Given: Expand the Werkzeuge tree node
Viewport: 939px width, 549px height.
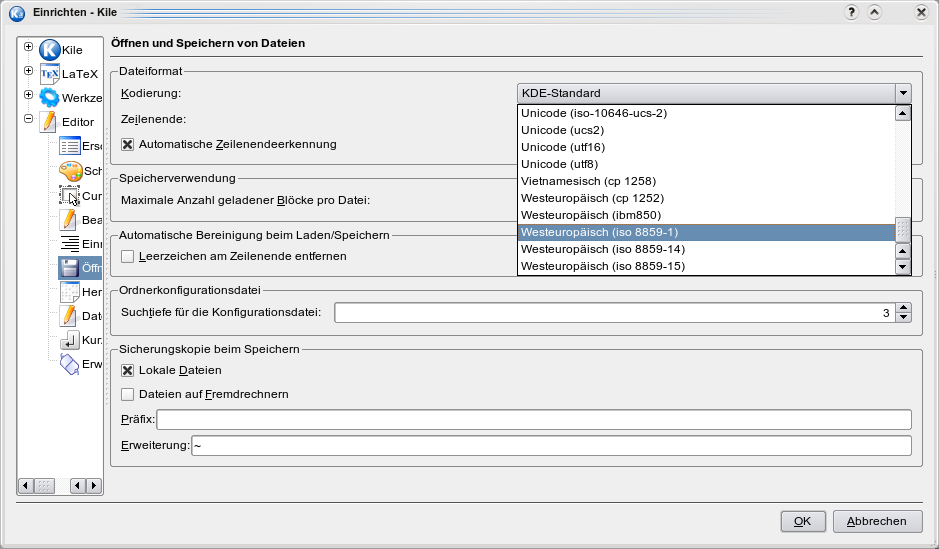Looking at the screenshot, I should point(28,95).
